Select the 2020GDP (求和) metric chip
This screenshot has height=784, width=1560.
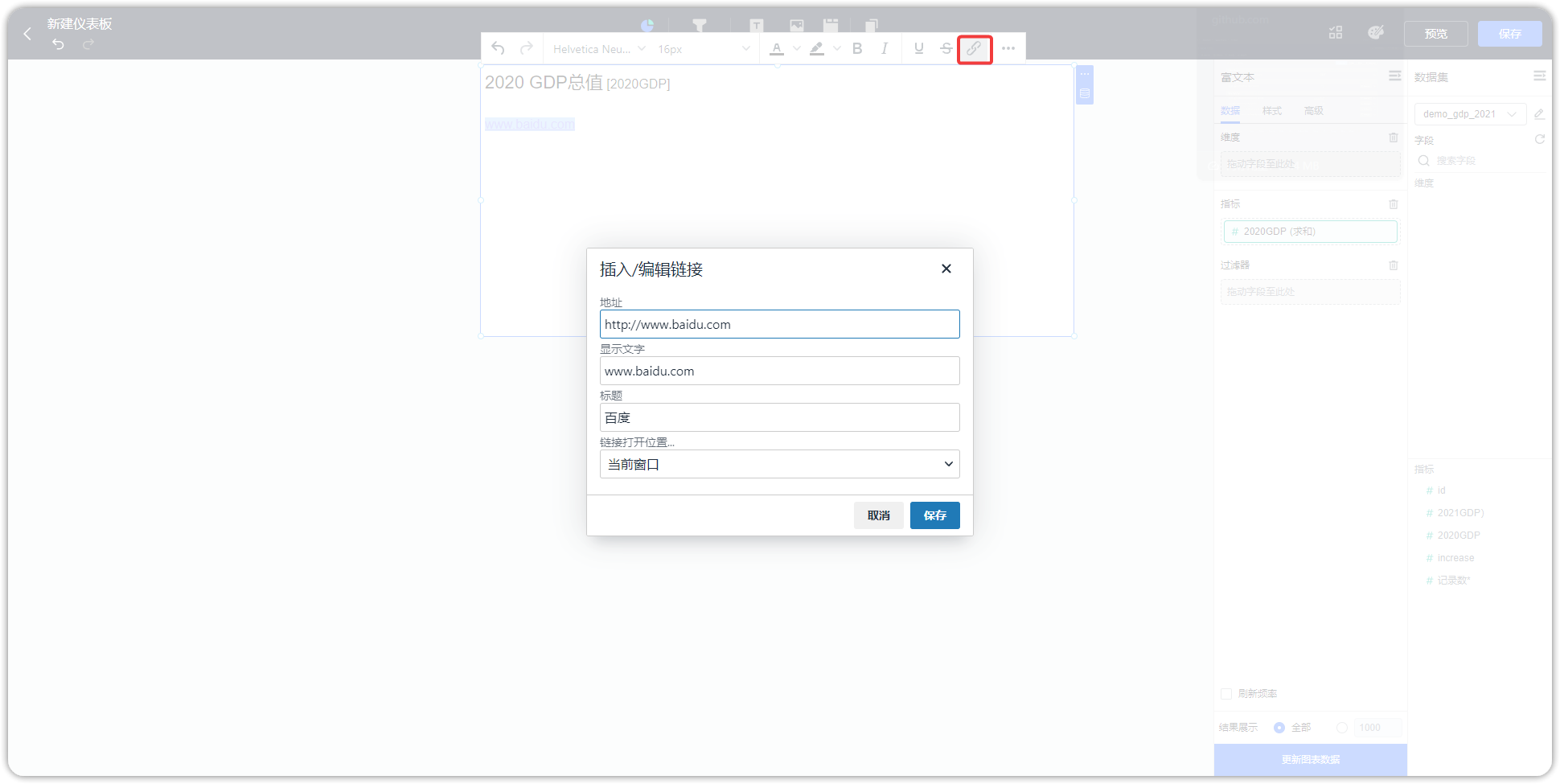click(1311, 232)
